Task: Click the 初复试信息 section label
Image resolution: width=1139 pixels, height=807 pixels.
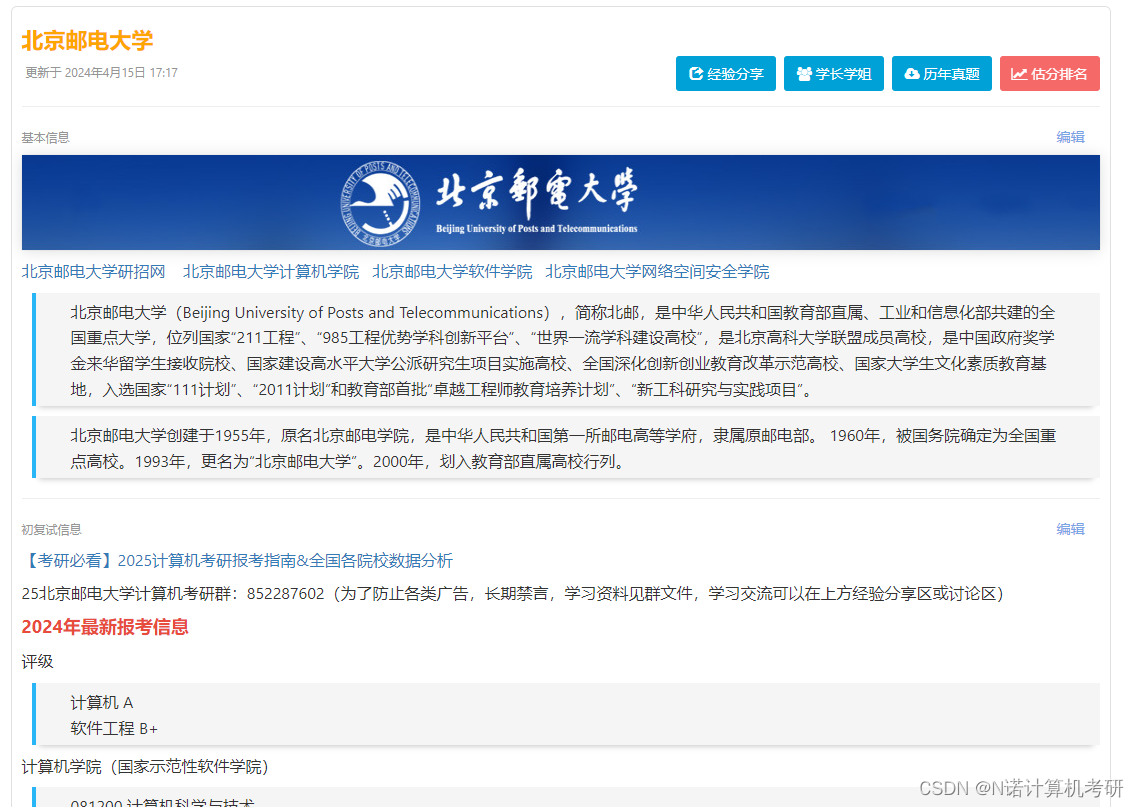Action: [51, 530]
